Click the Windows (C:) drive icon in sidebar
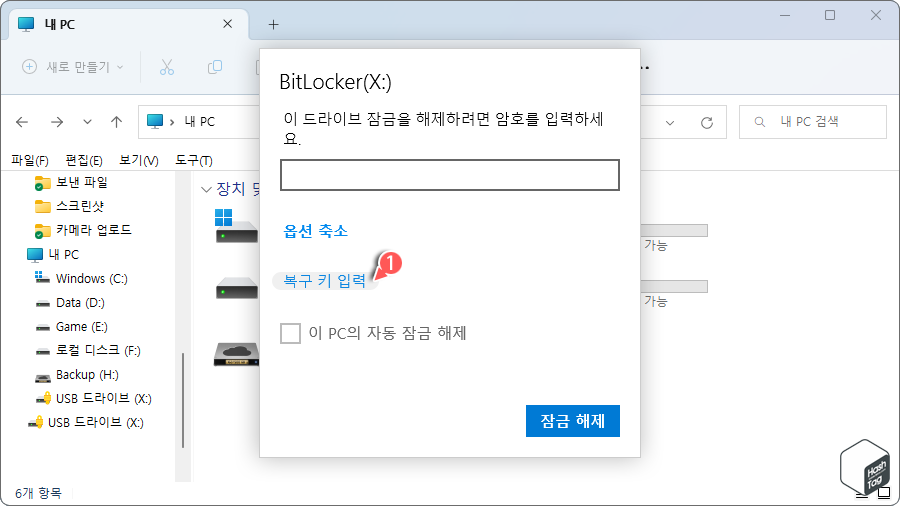The image size is (900, 506). [x=42, y=278]
